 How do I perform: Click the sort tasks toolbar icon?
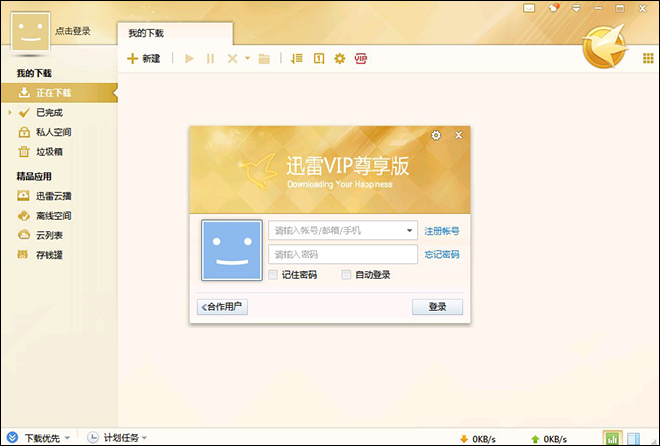[x=297, y=58]
